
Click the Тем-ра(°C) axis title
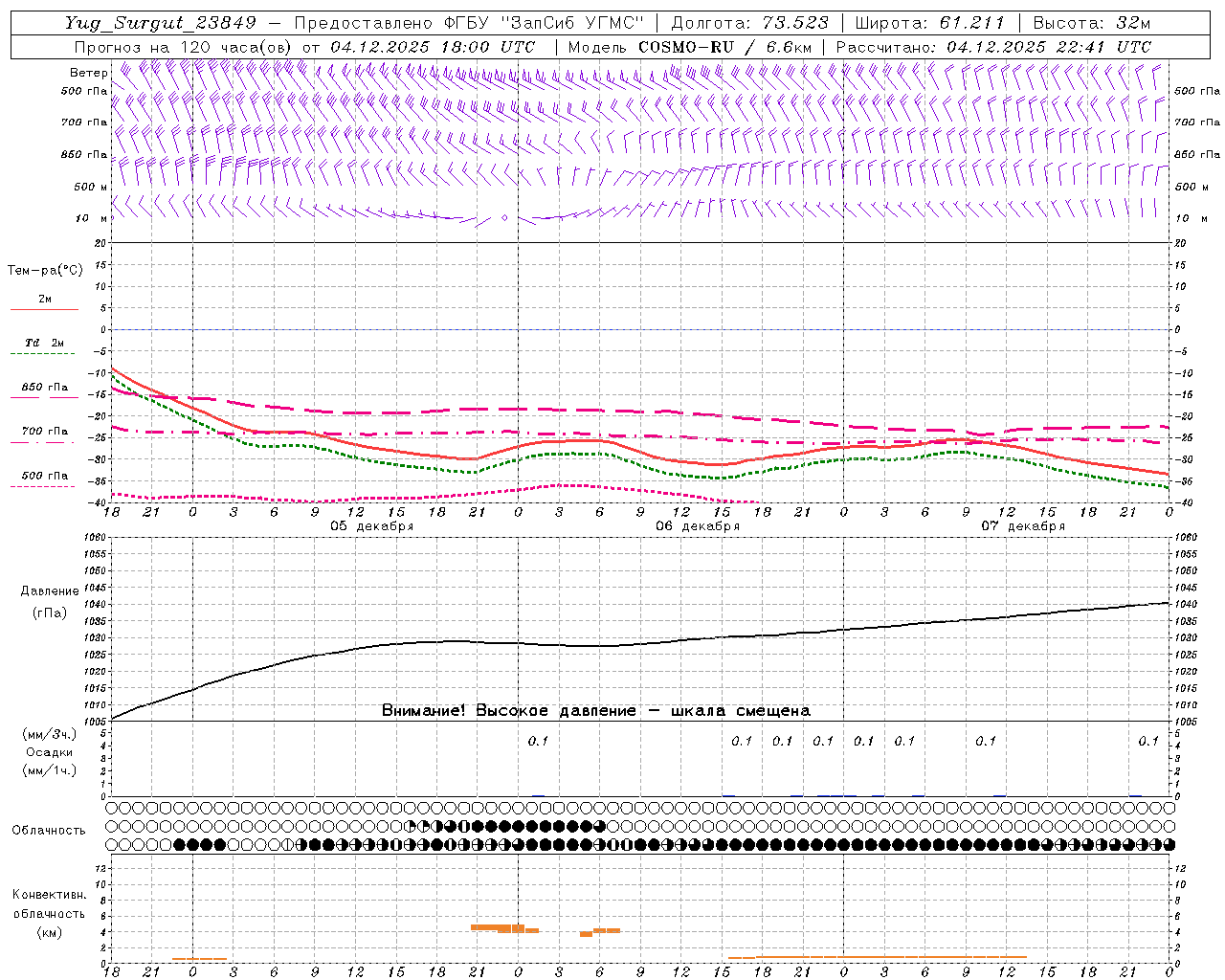pyautogui.click(x=45, y=271)
